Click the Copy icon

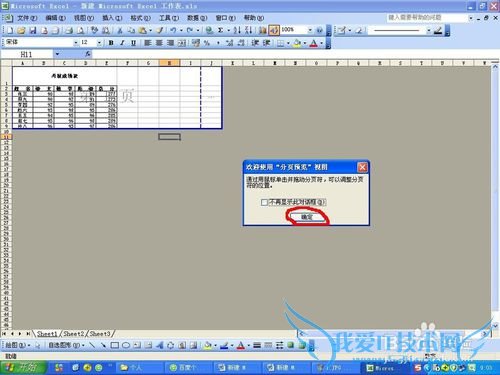pyautogui.click(x=131, y=31)
